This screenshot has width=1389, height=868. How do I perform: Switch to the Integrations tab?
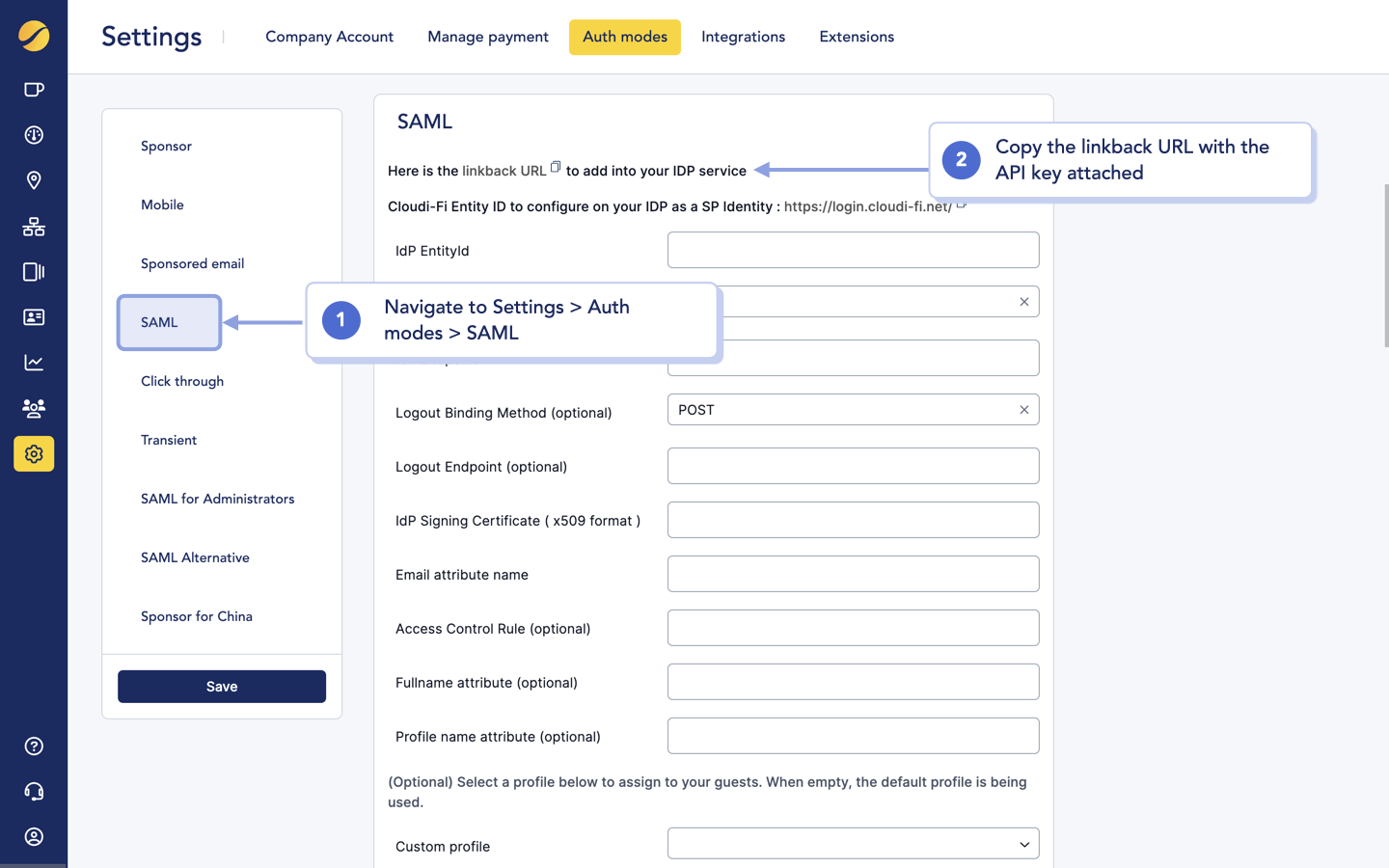click(743, 37)
